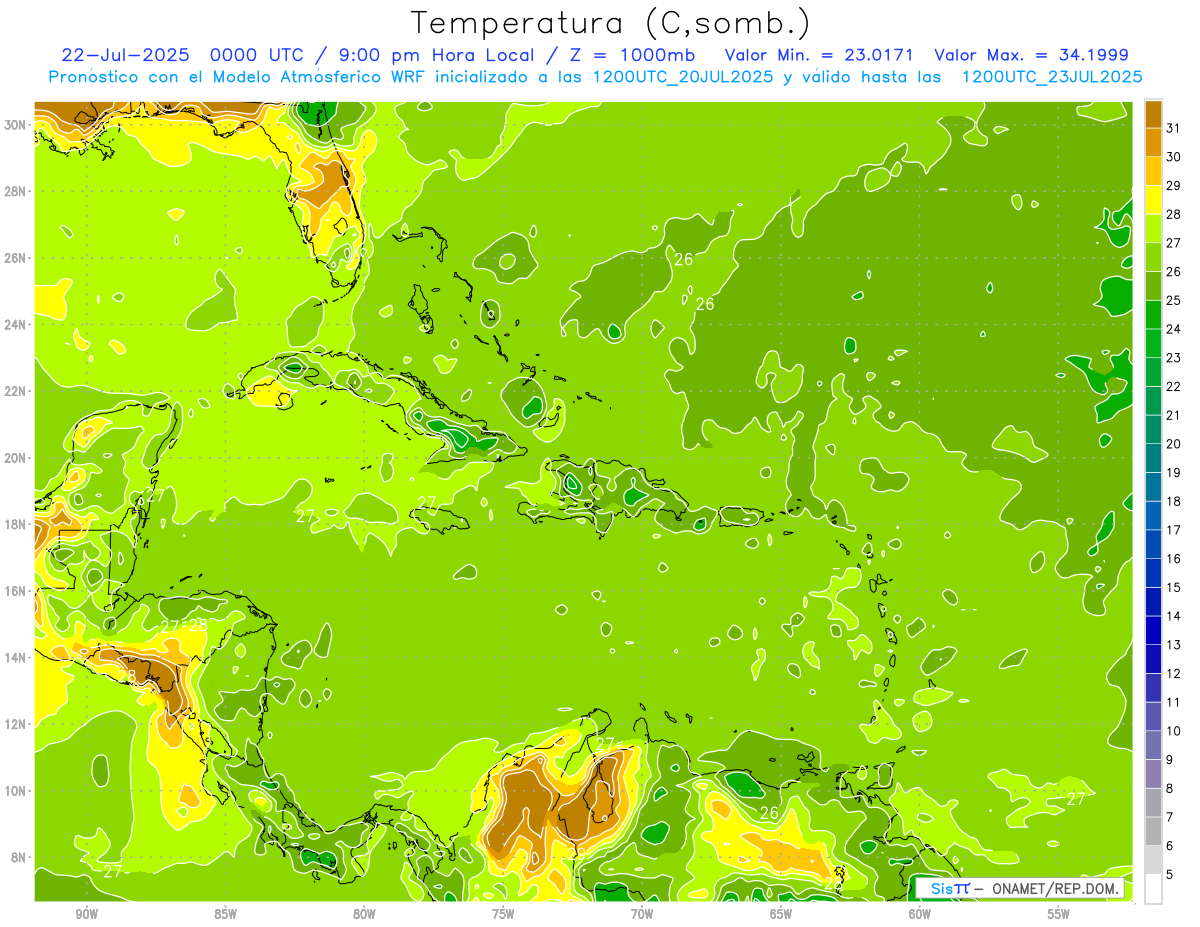
Task: Click the "SisTT – ONAMET/REP.DOM." credit box
Action: (1020, 888)
